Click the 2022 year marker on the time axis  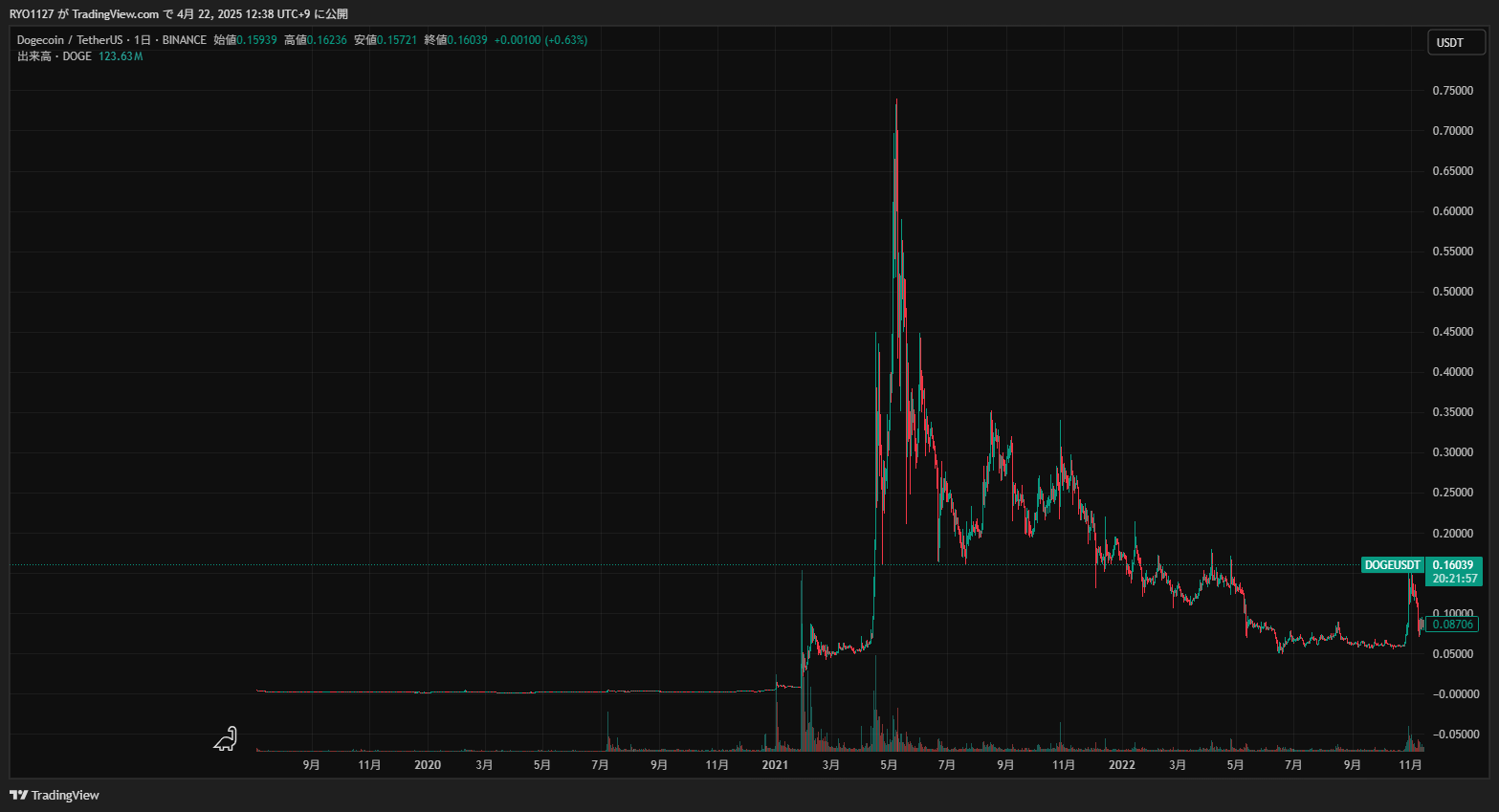coord(1121,765)
